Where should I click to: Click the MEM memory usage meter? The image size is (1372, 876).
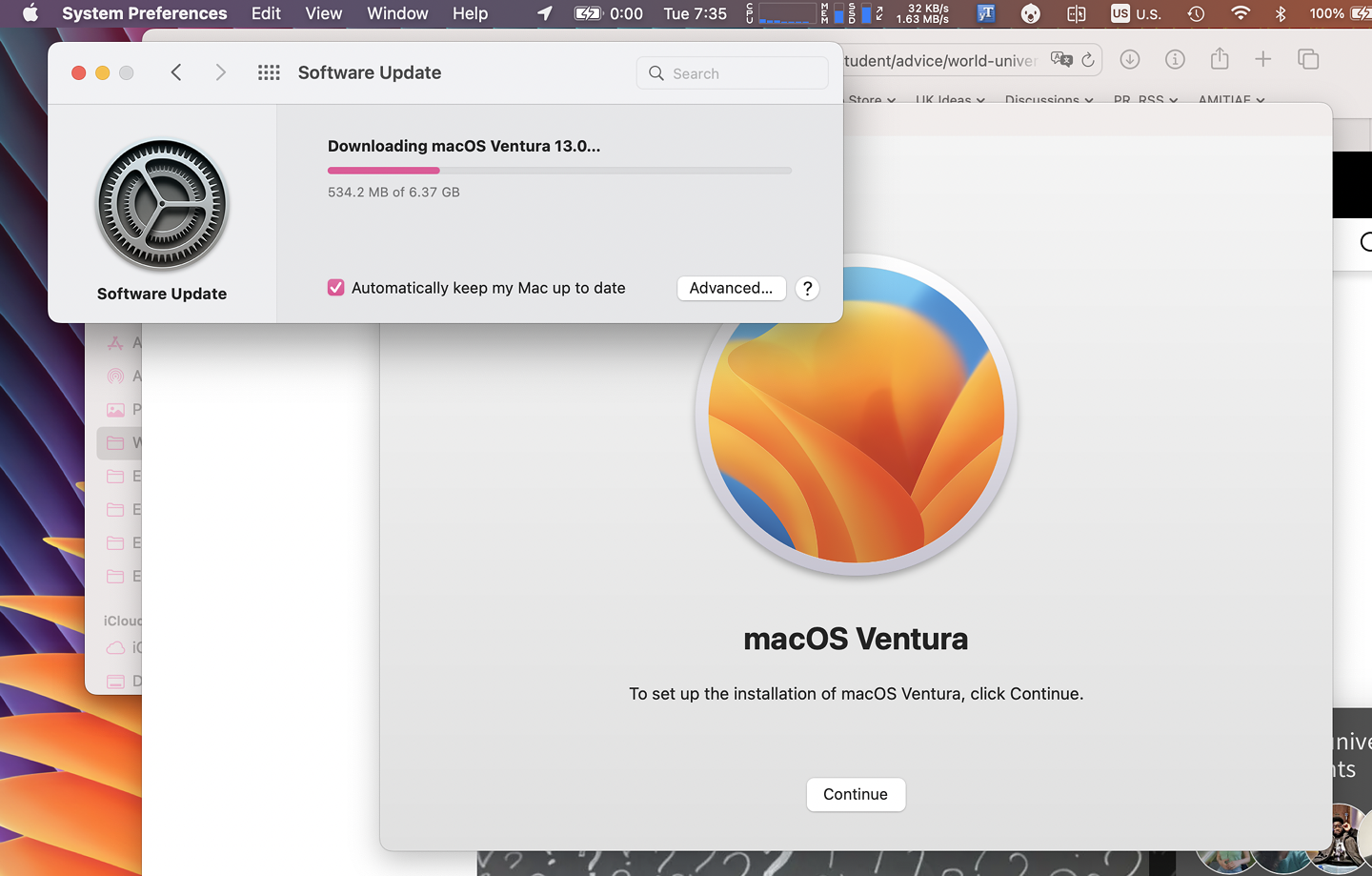(x=832, y=13)
